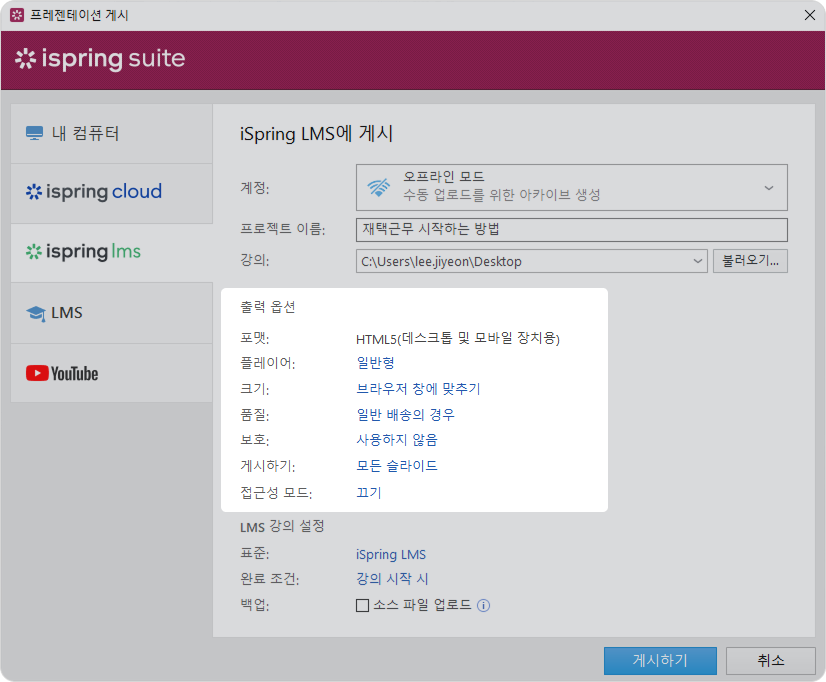Click the 강의 시작 시 completion link

392,580
